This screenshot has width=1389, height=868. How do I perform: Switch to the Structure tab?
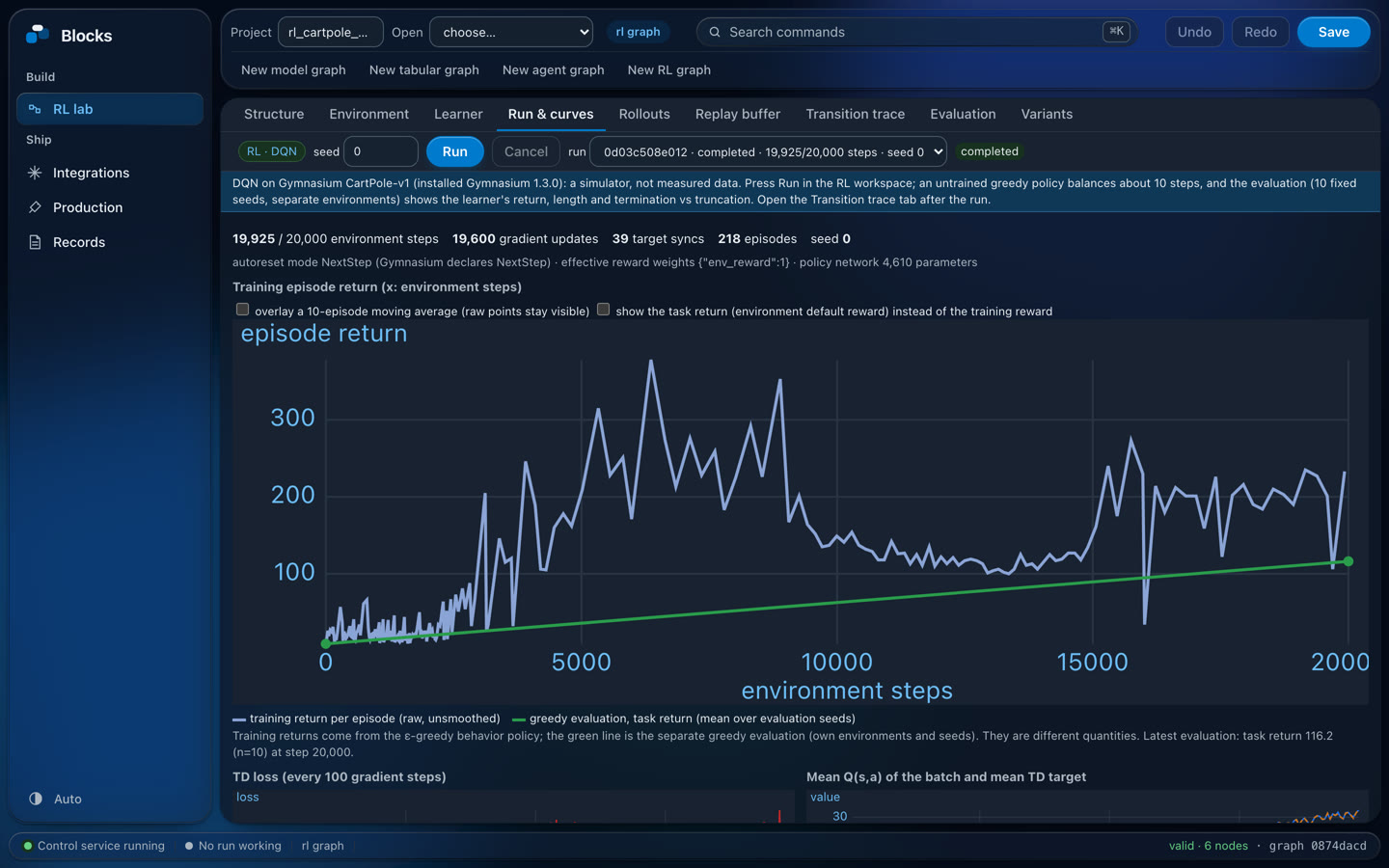pos(274,114)
